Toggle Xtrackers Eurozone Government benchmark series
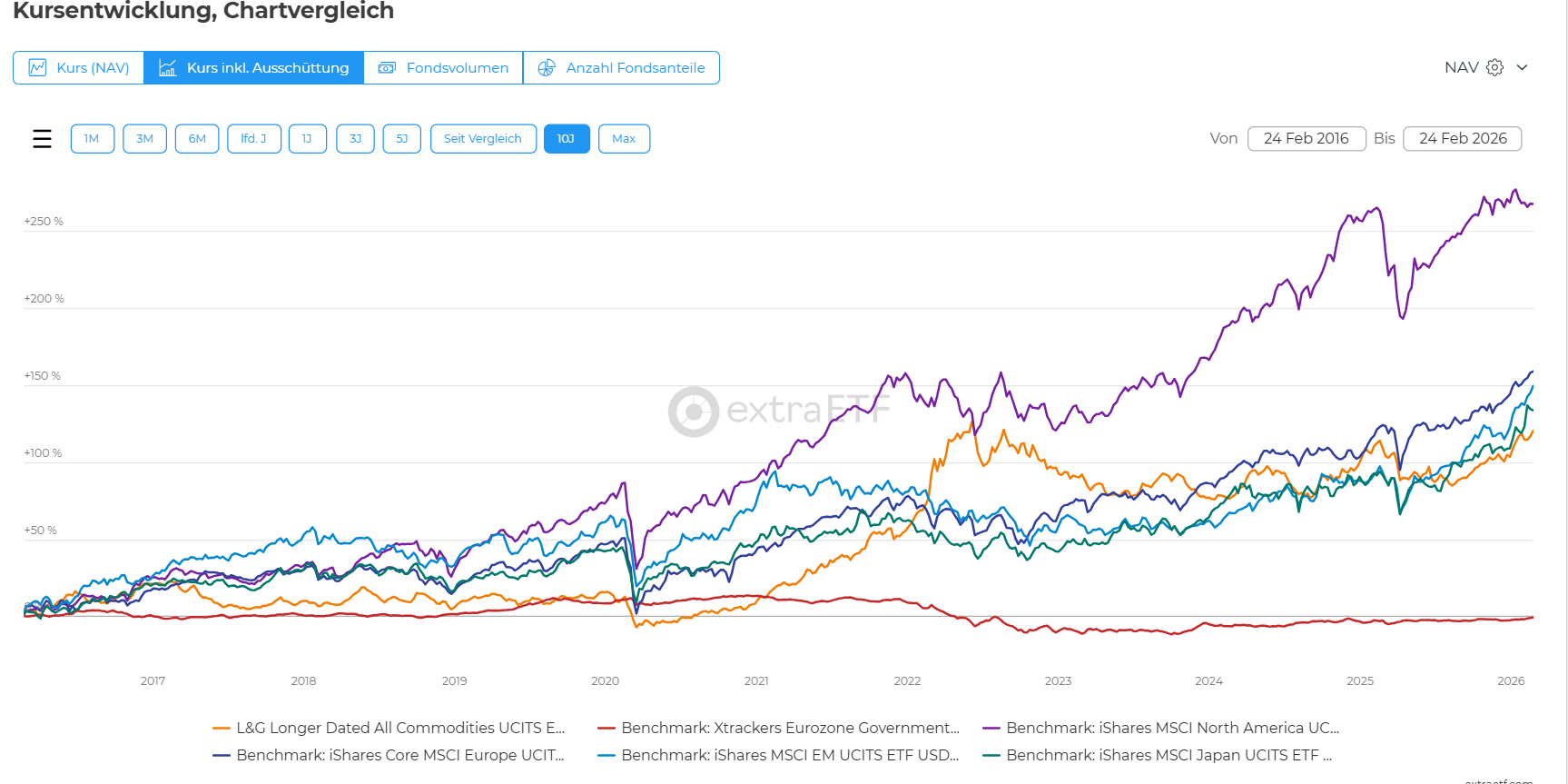 [x=789, y=728]
